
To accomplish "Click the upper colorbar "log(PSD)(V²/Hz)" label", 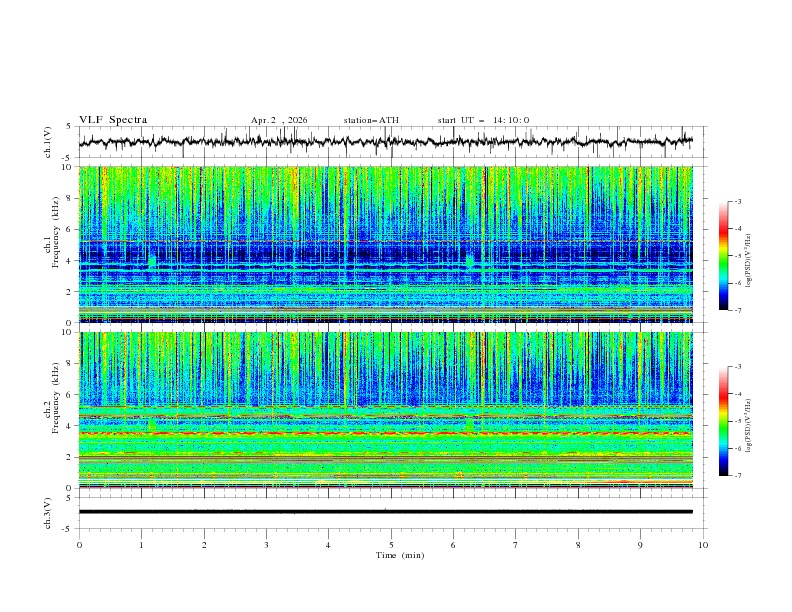I will pyautogui.click(x=749, y=261).
